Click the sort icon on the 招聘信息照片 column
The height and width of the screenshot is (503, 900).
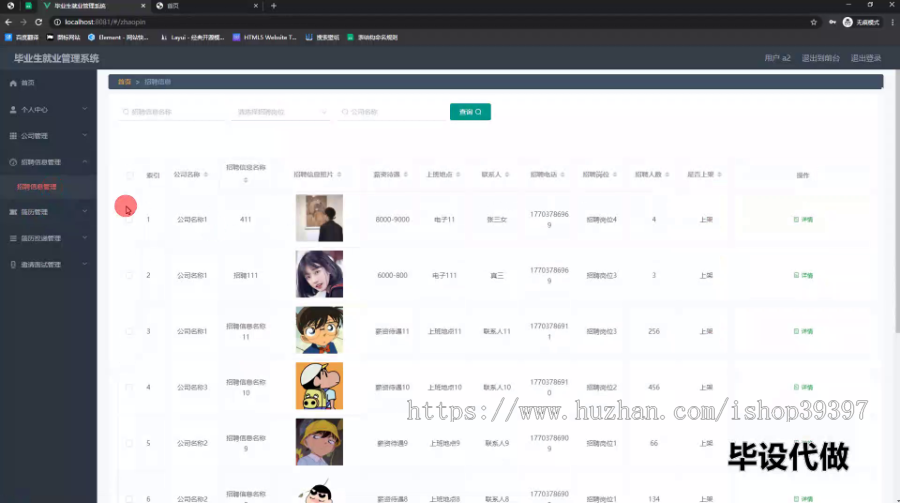point(339,175)
